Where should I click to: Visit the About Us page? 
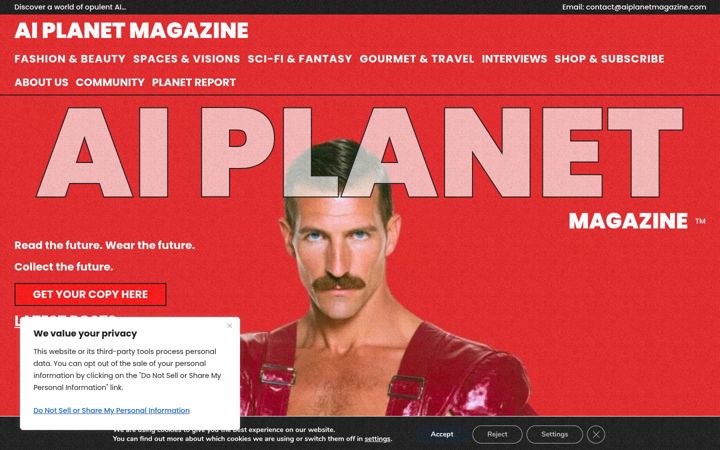tap(41, 82)
